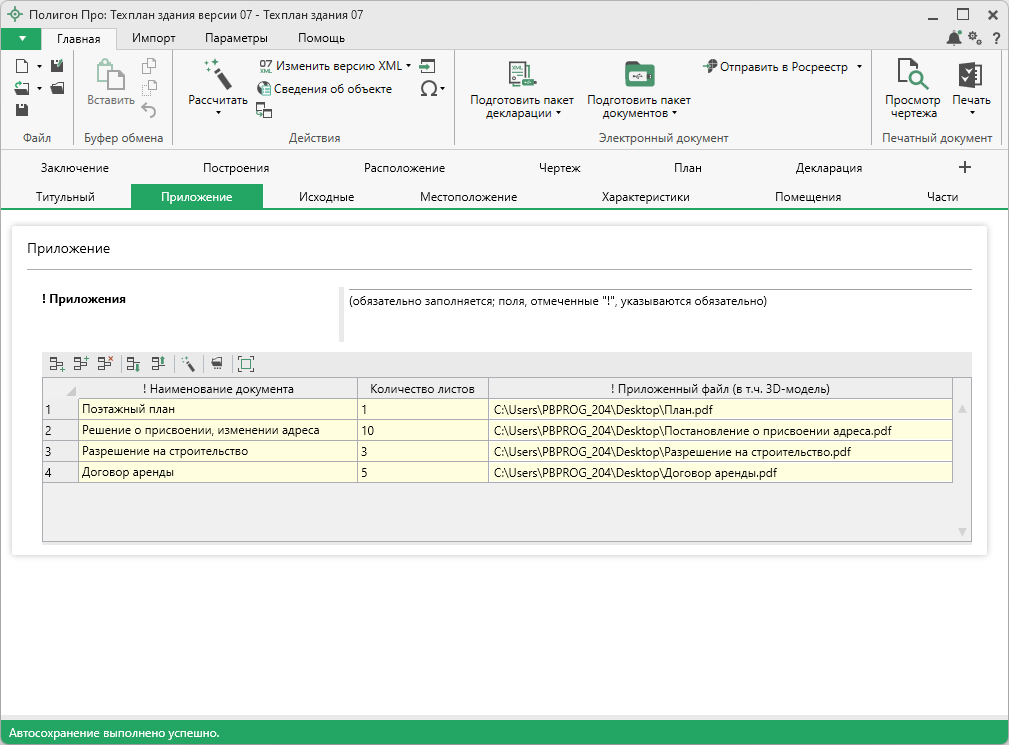
Task: Switch to the Импорт ribbon tab
Action: click(x=154, y=38)
